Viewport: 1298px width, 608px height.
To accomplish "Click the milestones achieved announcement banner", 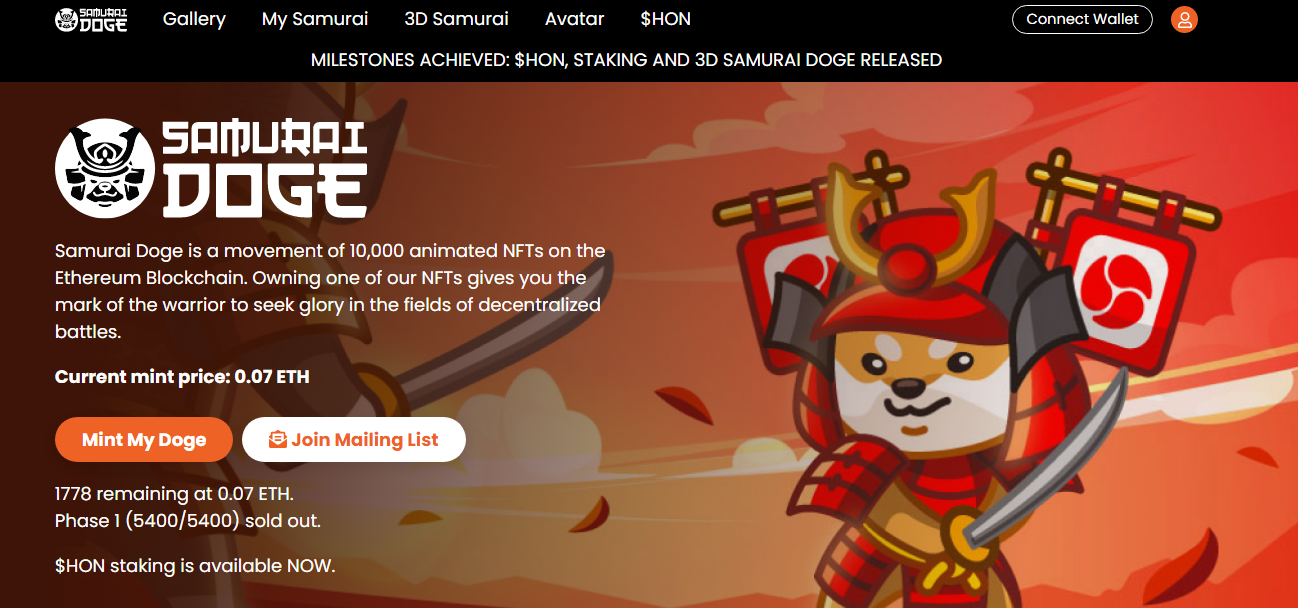I will pyautogui.click(x=627, y=60).
